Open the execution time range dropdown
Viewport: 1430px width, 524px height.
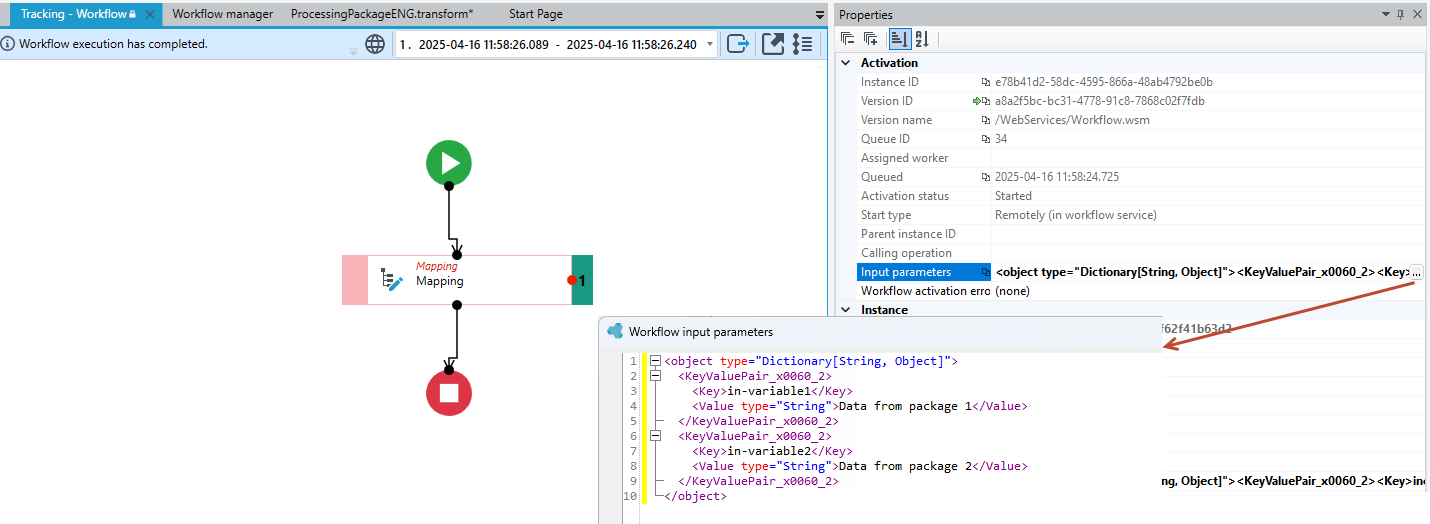click(x=710, y=44)
